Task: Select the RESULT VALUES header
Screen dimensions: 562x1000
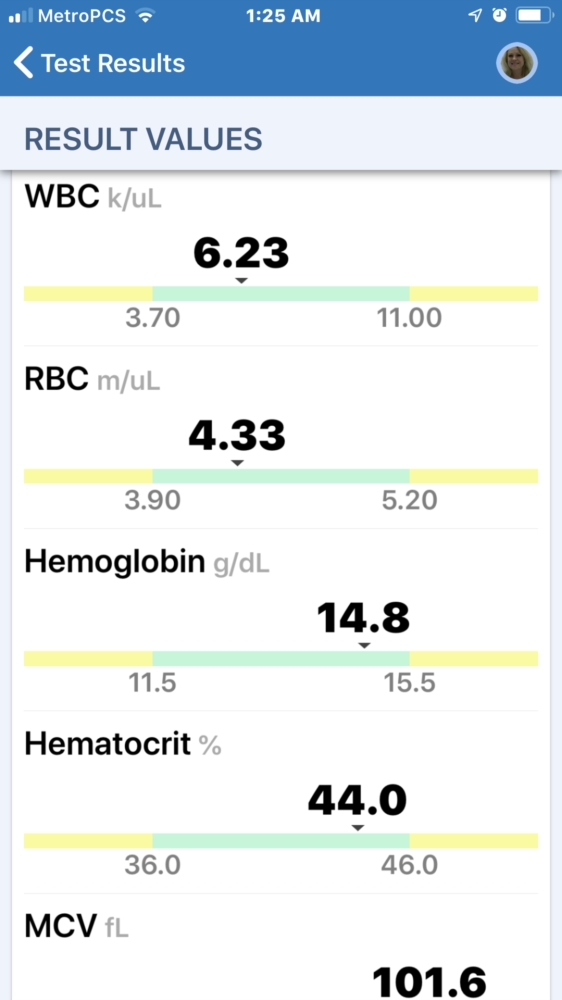Action: pos(144,139)
